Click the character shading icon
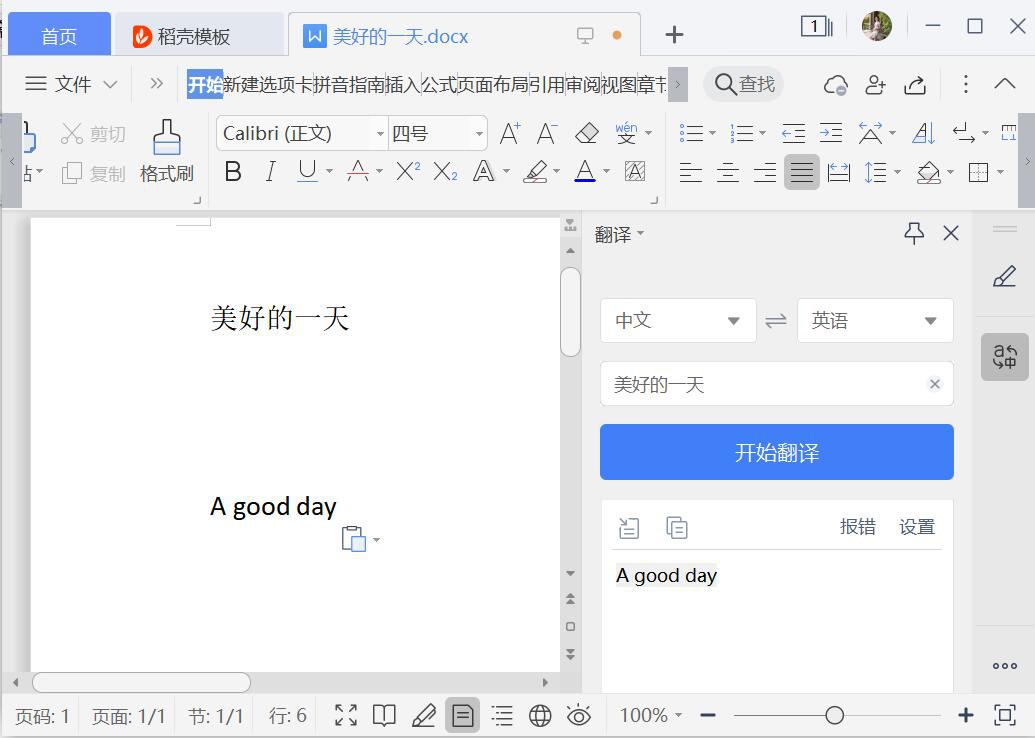1035x738 pixels. [x=635, y=172]
